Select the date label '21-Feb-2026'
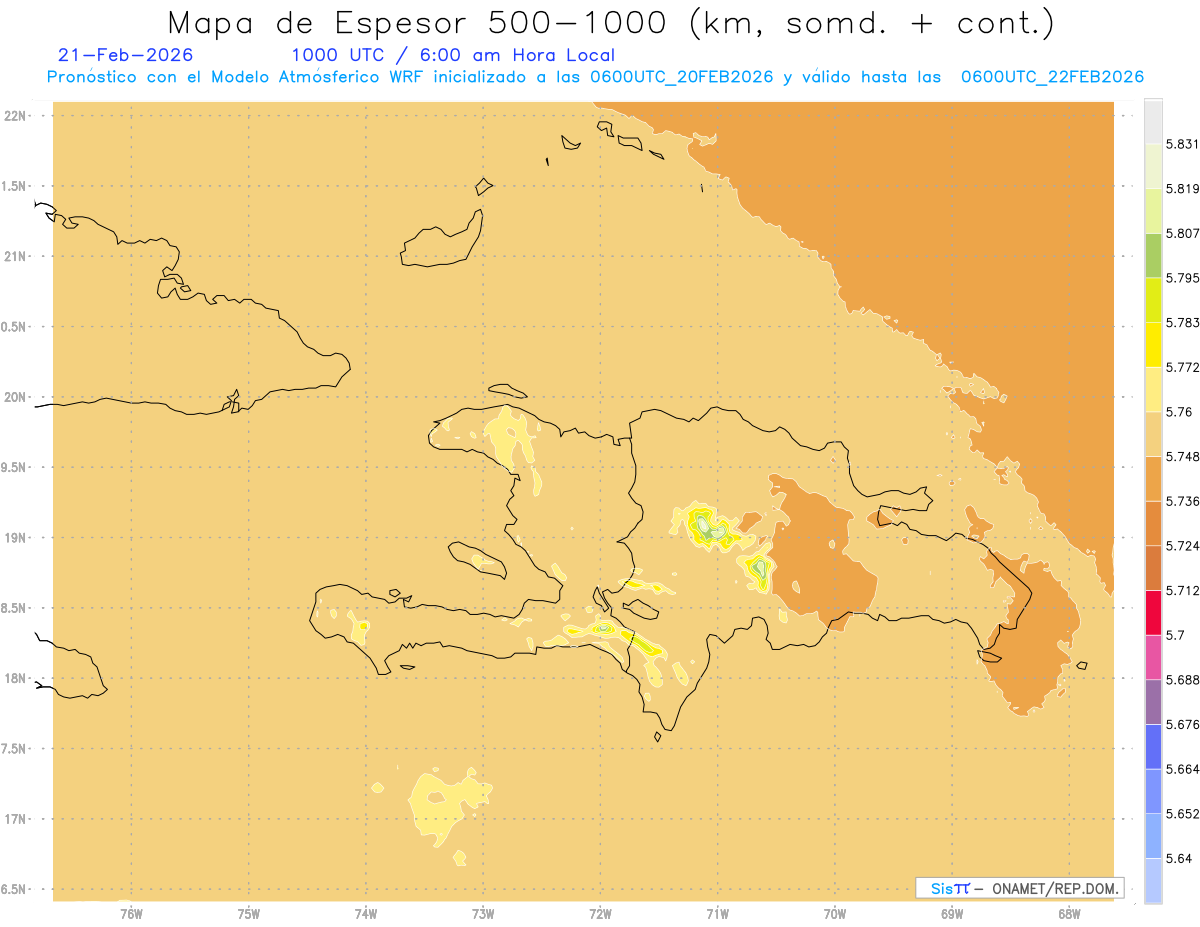1200x927 pixels. (x=126, y=56)
